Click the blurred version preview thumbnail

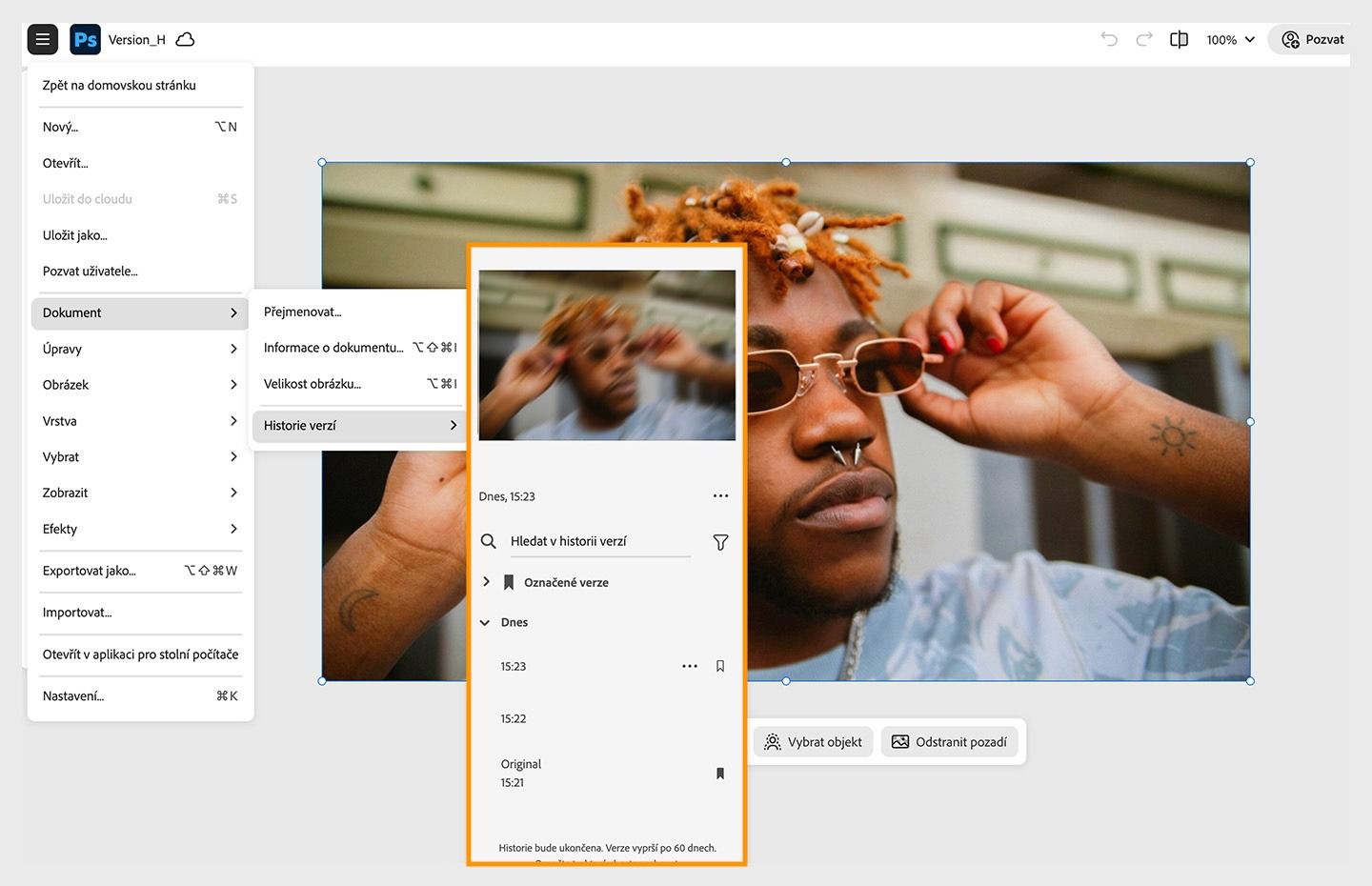[607, 355]
